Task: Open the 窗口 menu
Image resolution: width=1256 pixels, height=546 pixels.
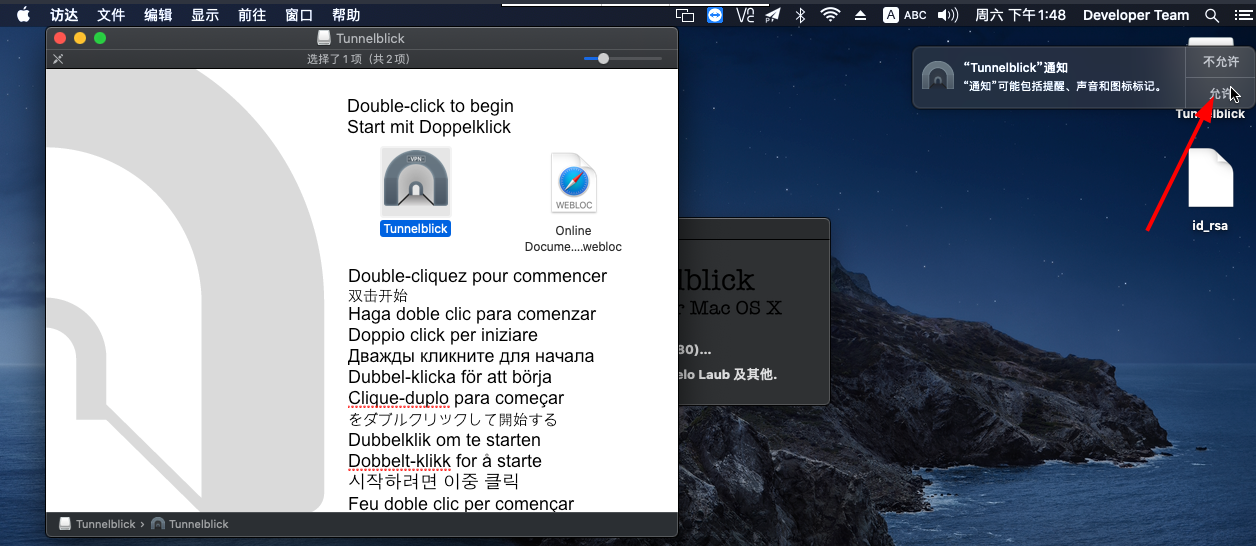Action: click(x=299, y=15)
